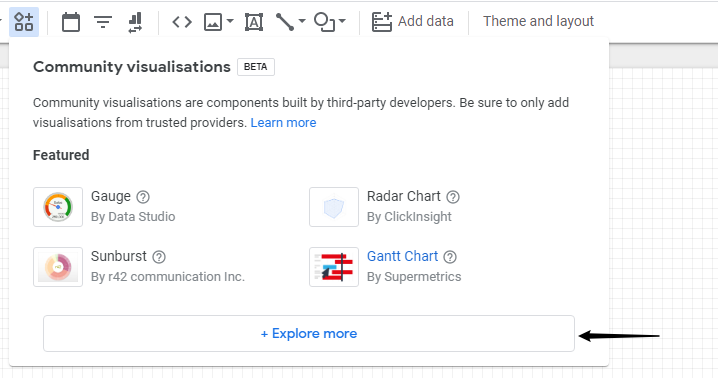Click the Gantt Chart title link

click(403, 256)
